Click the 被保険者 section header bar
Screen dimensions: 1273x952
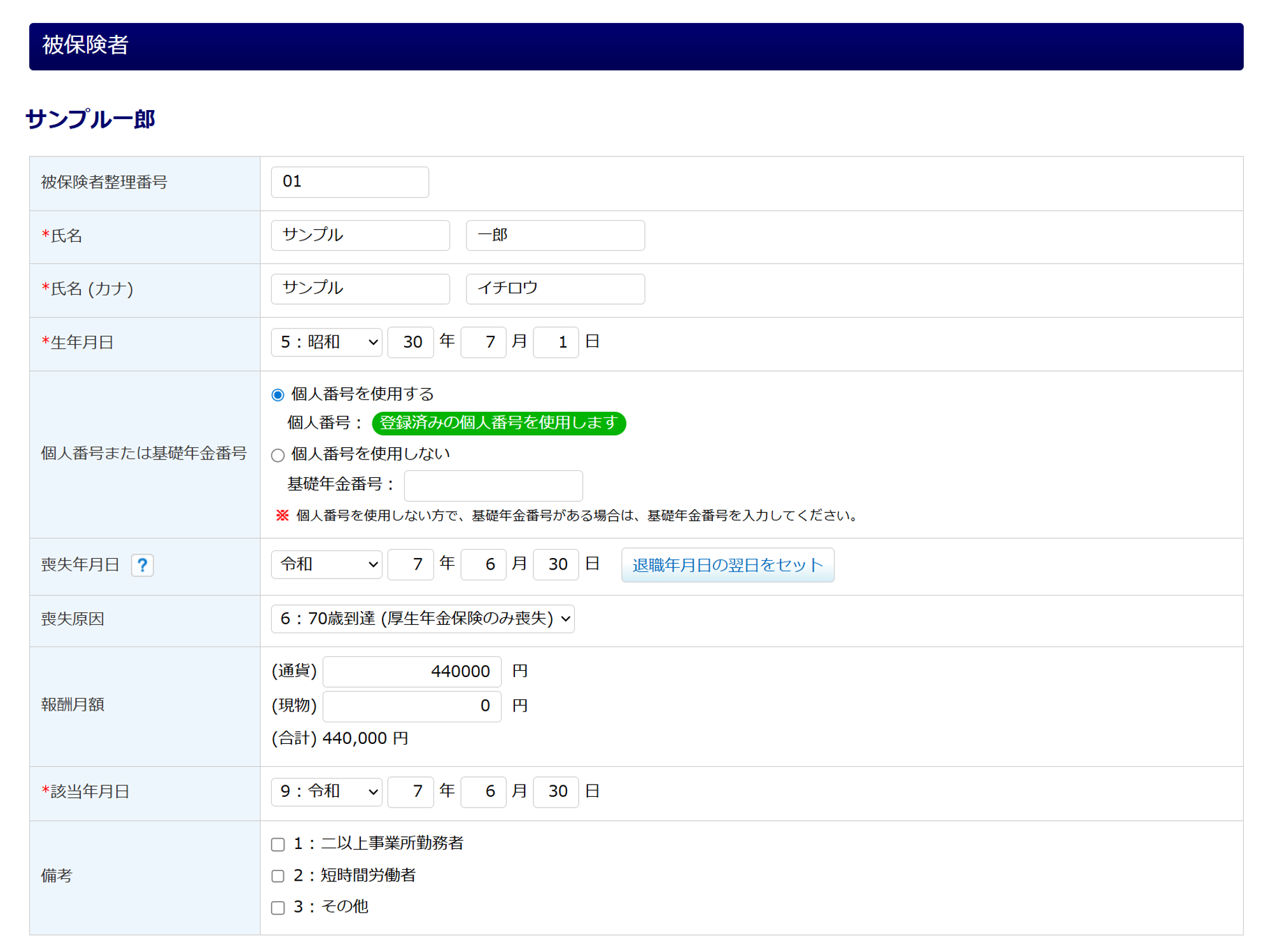tap(636, 46)
